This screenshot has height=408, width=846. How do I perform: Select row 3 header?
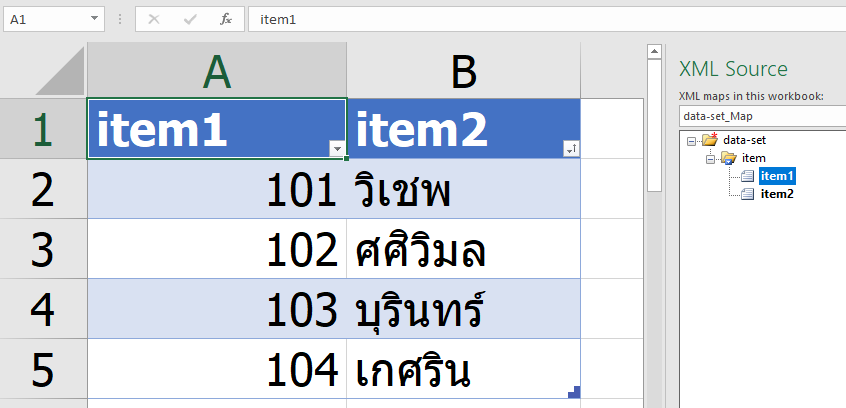[x=42, y=249]
